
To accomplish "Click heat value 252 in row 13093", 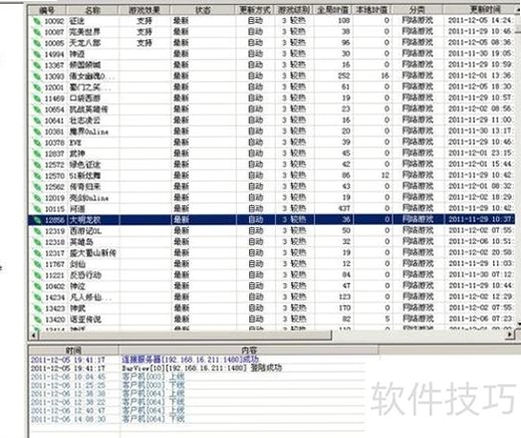I will [x=344, y=76].
